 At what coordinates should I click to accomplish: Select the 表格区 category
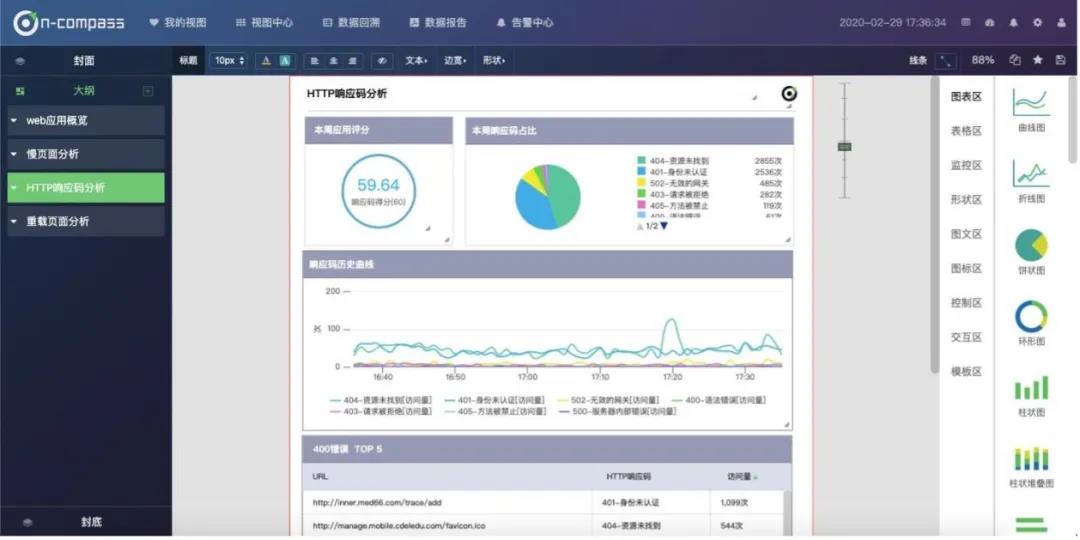click(966, 131)
